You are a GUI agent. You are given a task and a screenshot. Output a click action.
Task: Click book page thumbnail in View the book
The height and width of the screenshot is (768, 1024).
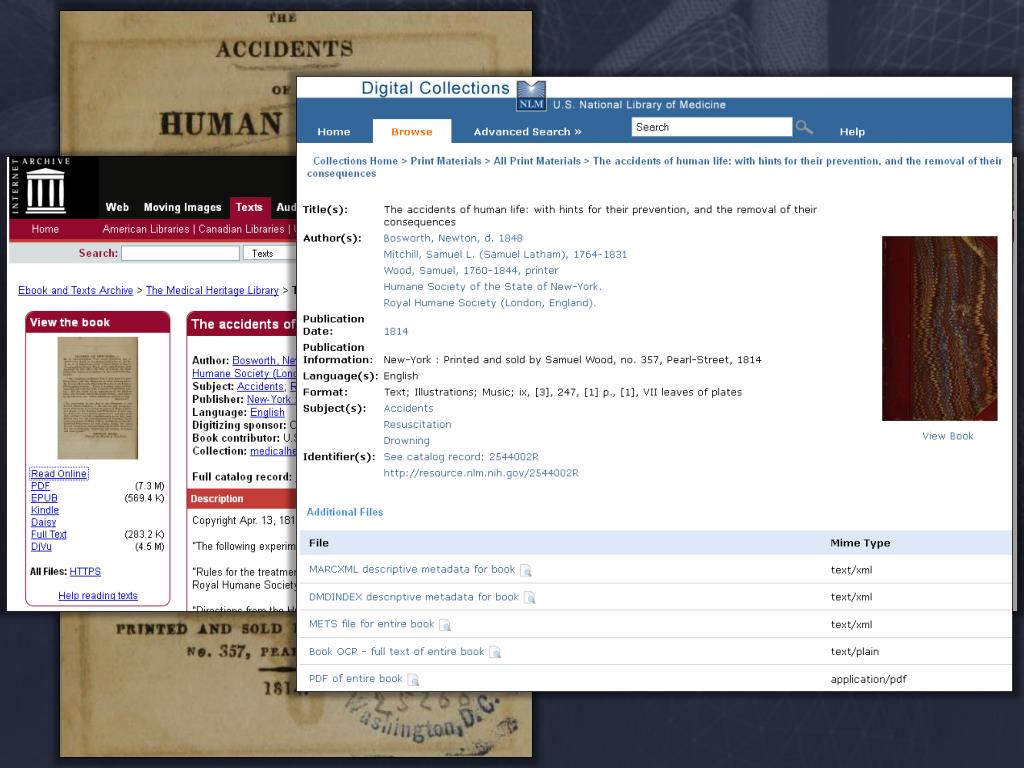(x=98, y=398)
